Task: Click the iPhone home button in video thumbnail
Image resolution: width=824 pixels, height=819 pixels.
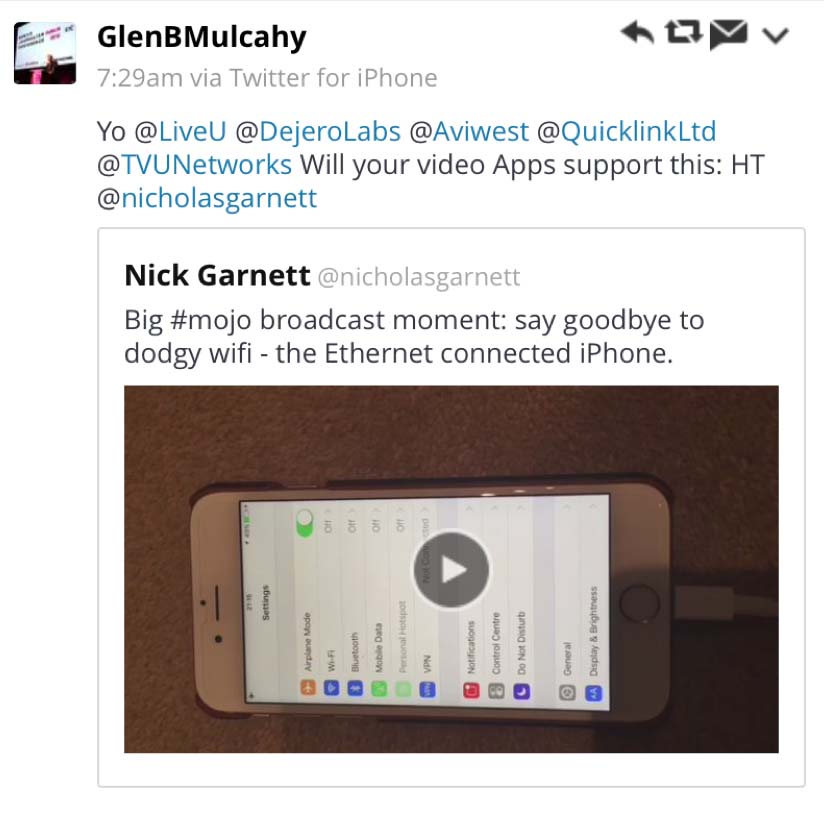Action: pyautogui.click(x=639, y=603)
